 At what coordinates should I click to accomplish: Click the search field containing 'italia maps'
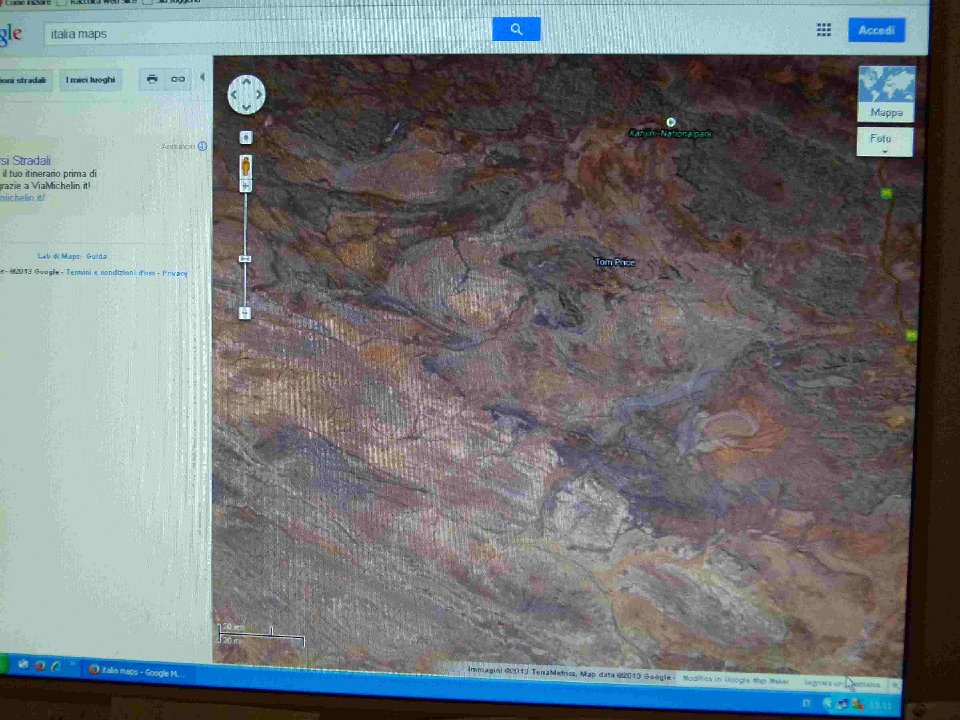268,33
